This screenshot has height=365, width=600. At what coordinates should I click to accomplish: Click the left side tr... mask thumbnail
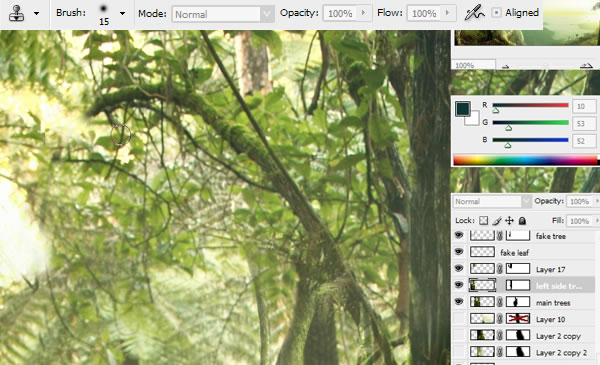coord(518,285)
